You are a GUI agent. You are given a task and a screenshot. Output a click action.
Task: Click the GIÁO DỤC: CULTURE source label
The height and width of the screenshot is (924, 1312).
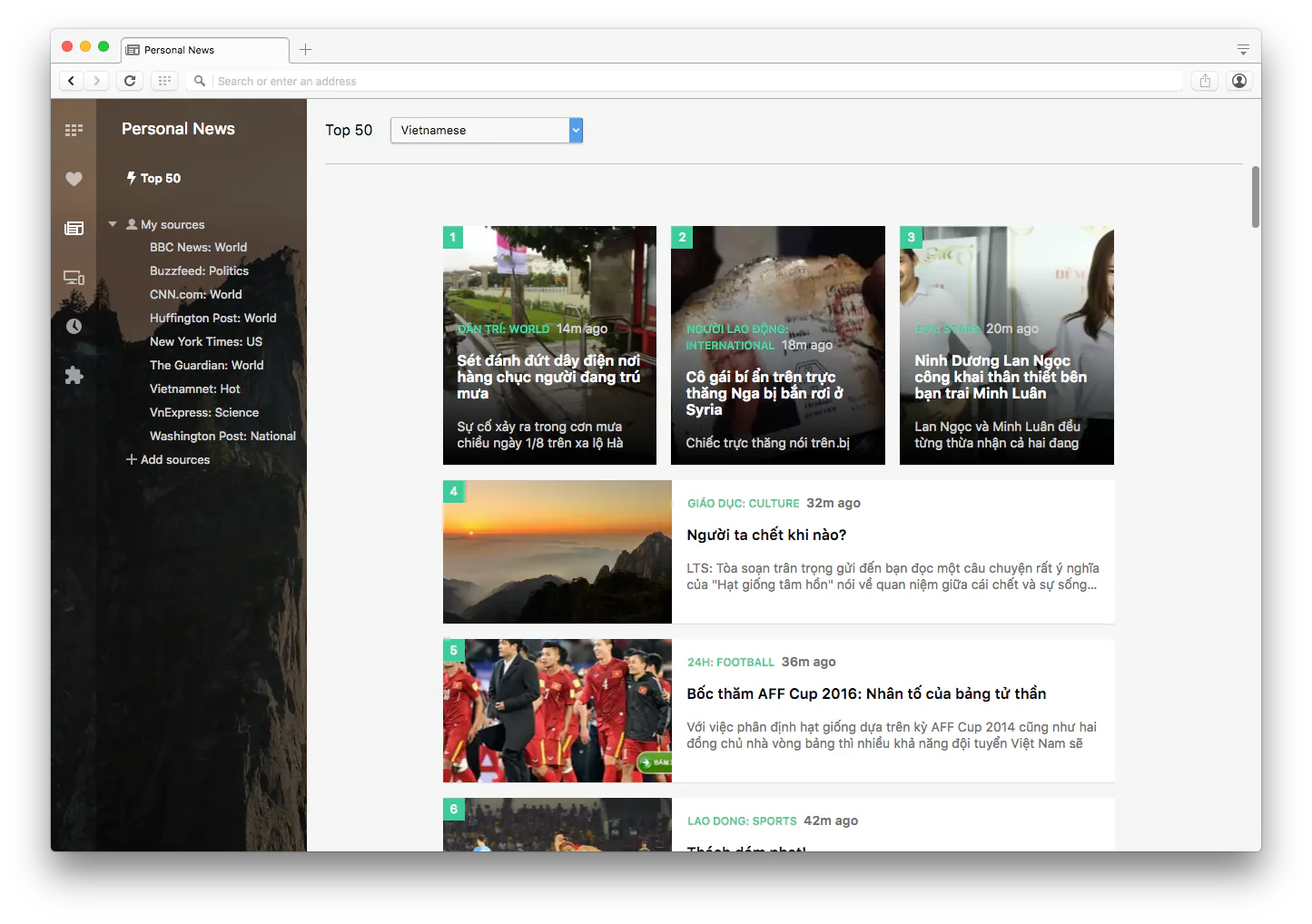click(x=744, y=504)
